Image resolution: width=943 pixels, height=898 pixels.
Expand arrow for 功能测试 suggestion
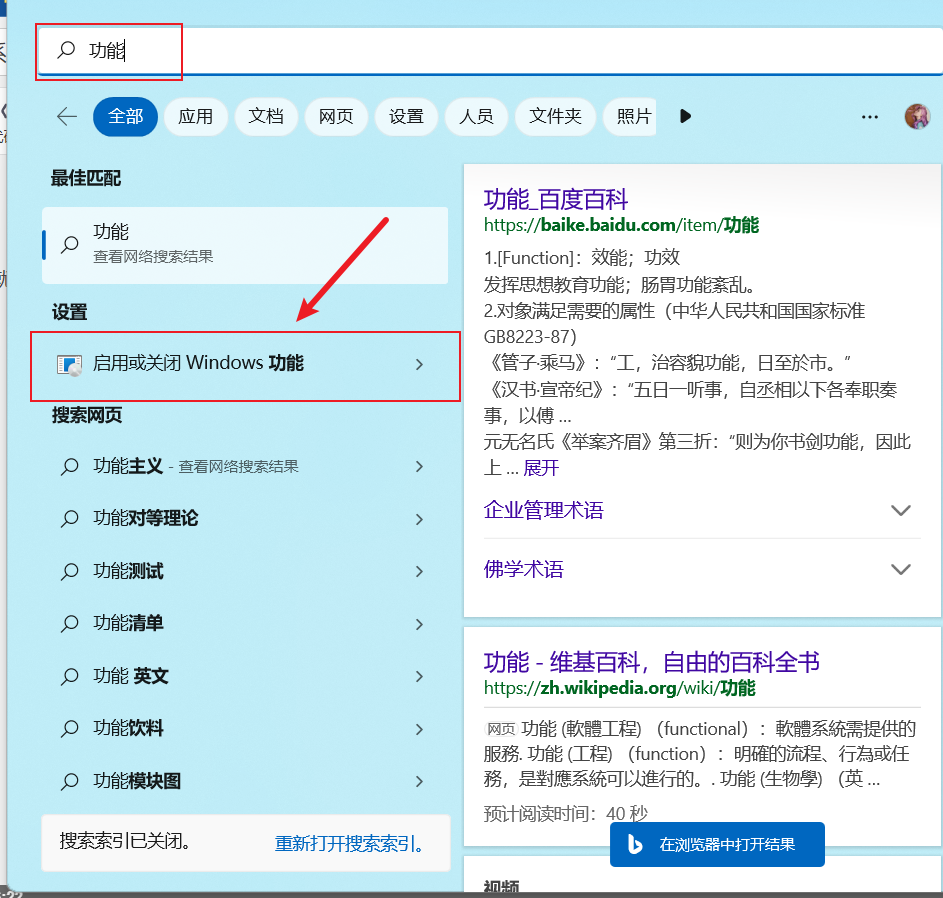419,571
